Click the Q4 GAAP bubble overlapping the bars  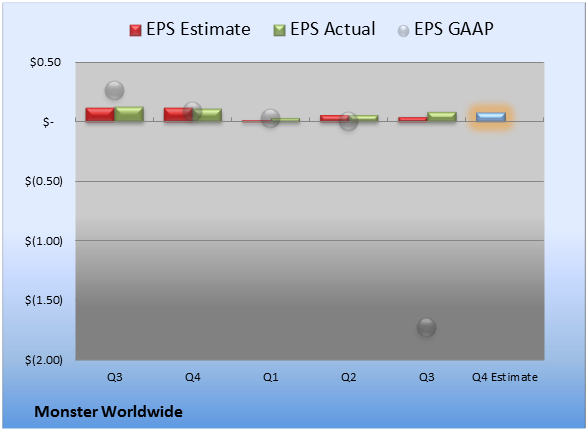click(192, 111)
